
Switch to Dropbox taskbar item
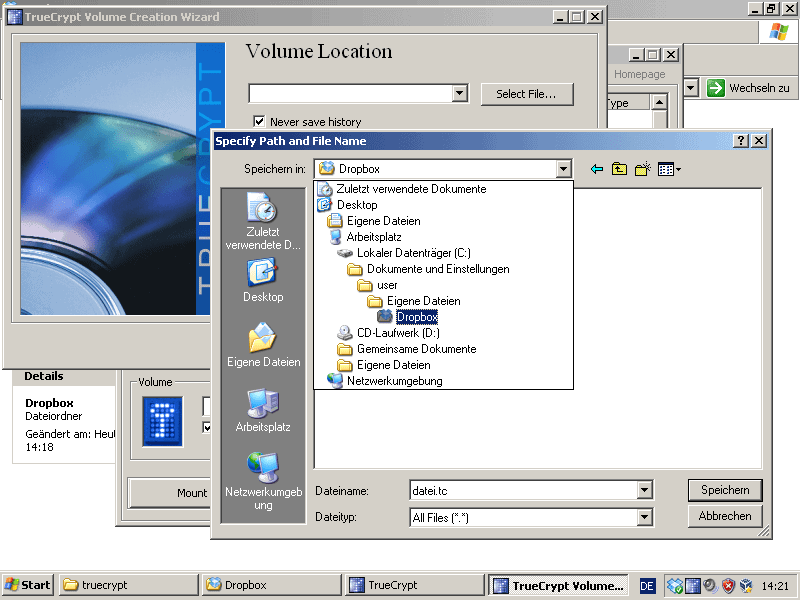271,585
